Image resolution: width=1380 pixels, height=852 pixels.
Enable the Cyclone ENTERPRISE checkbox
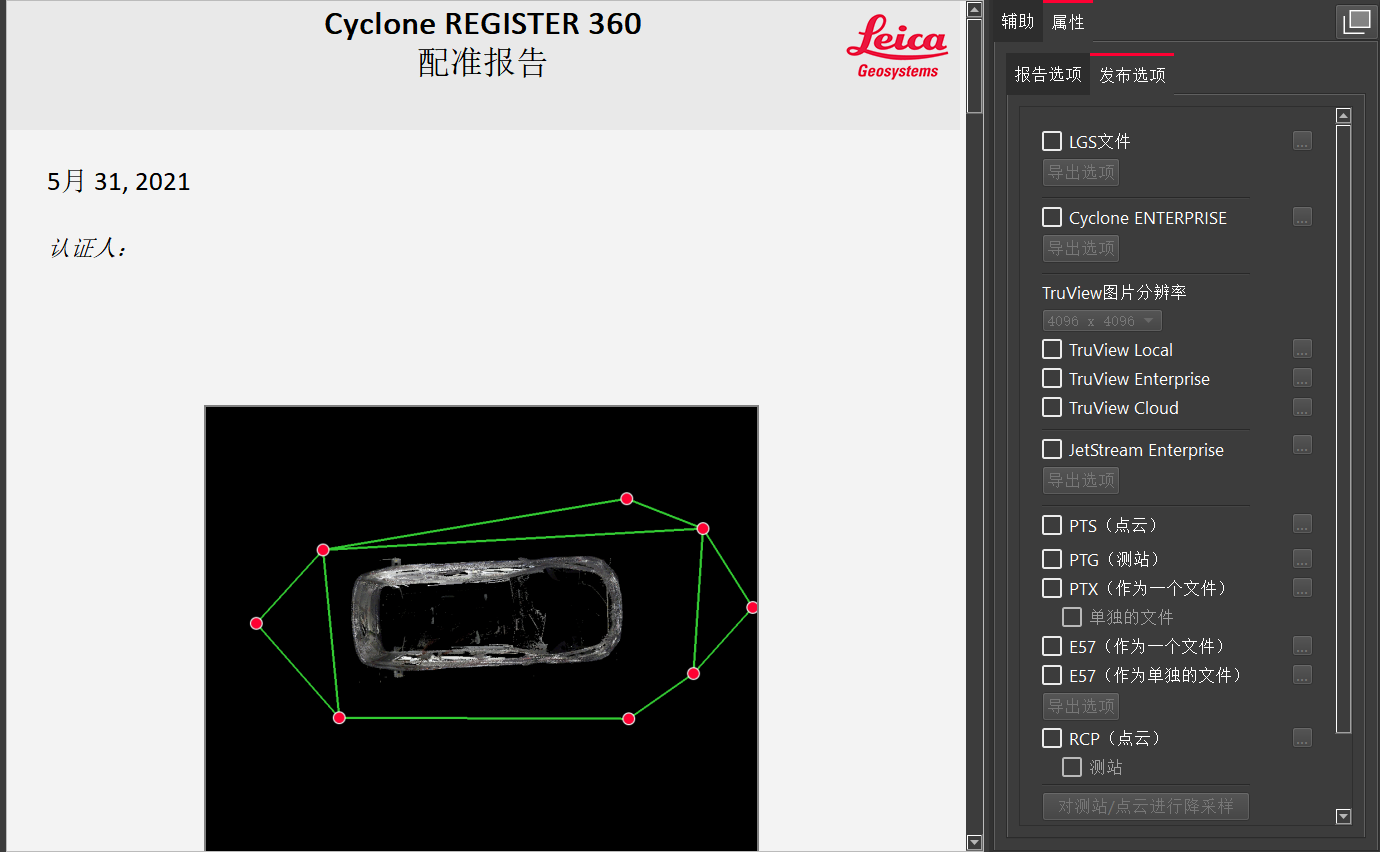(x=1052, y=217)
